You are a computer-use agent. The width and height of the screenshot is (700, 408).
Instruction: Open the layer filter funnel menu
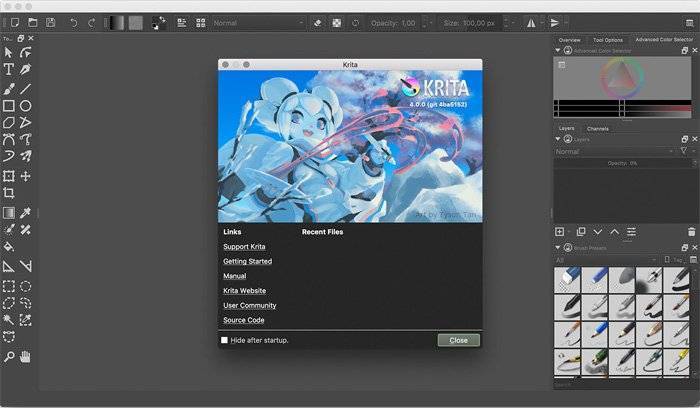tap(683, 152)
